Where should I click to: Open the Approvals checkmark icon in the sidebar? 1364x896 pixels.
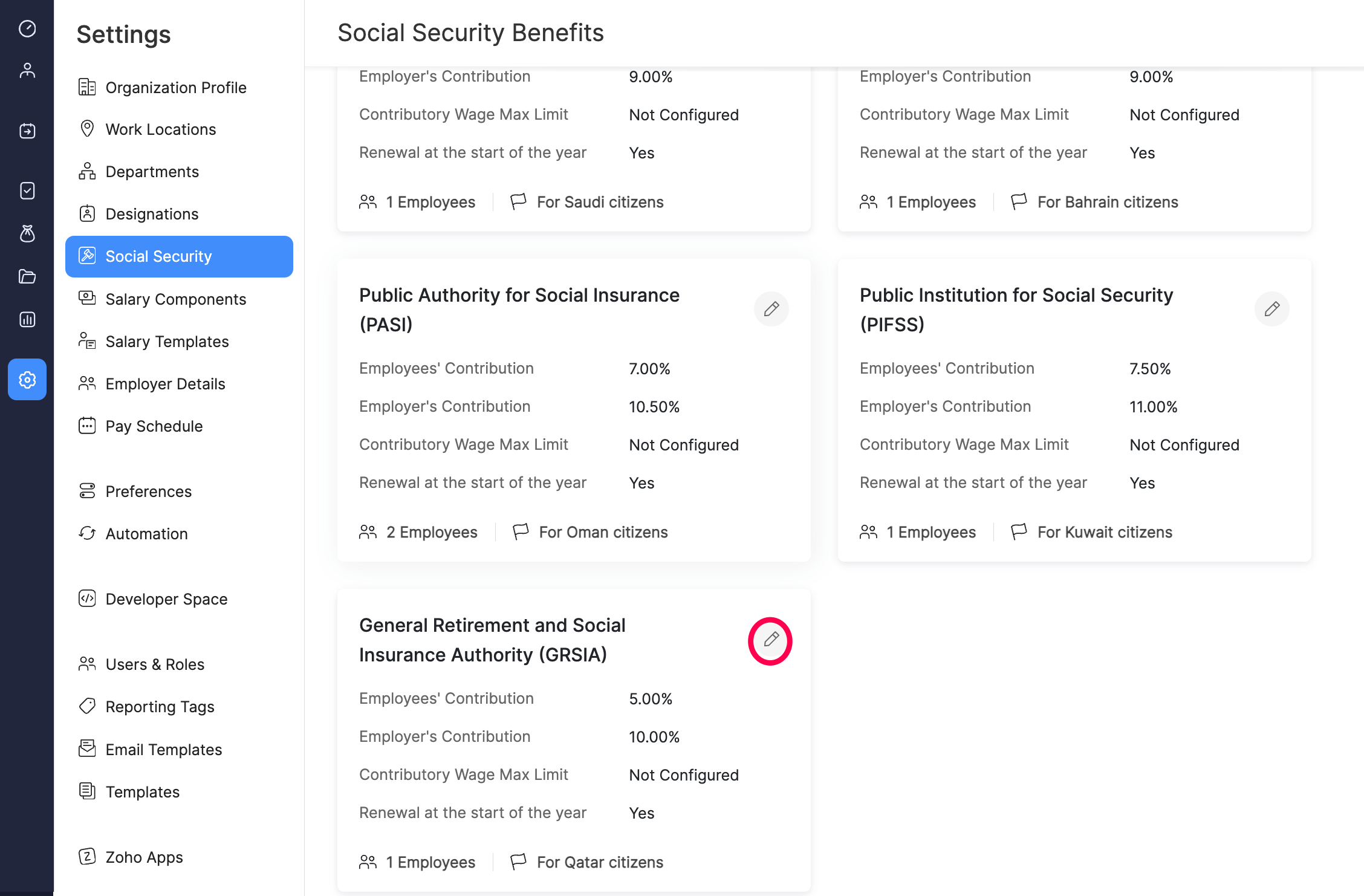[x=27, y=190]
